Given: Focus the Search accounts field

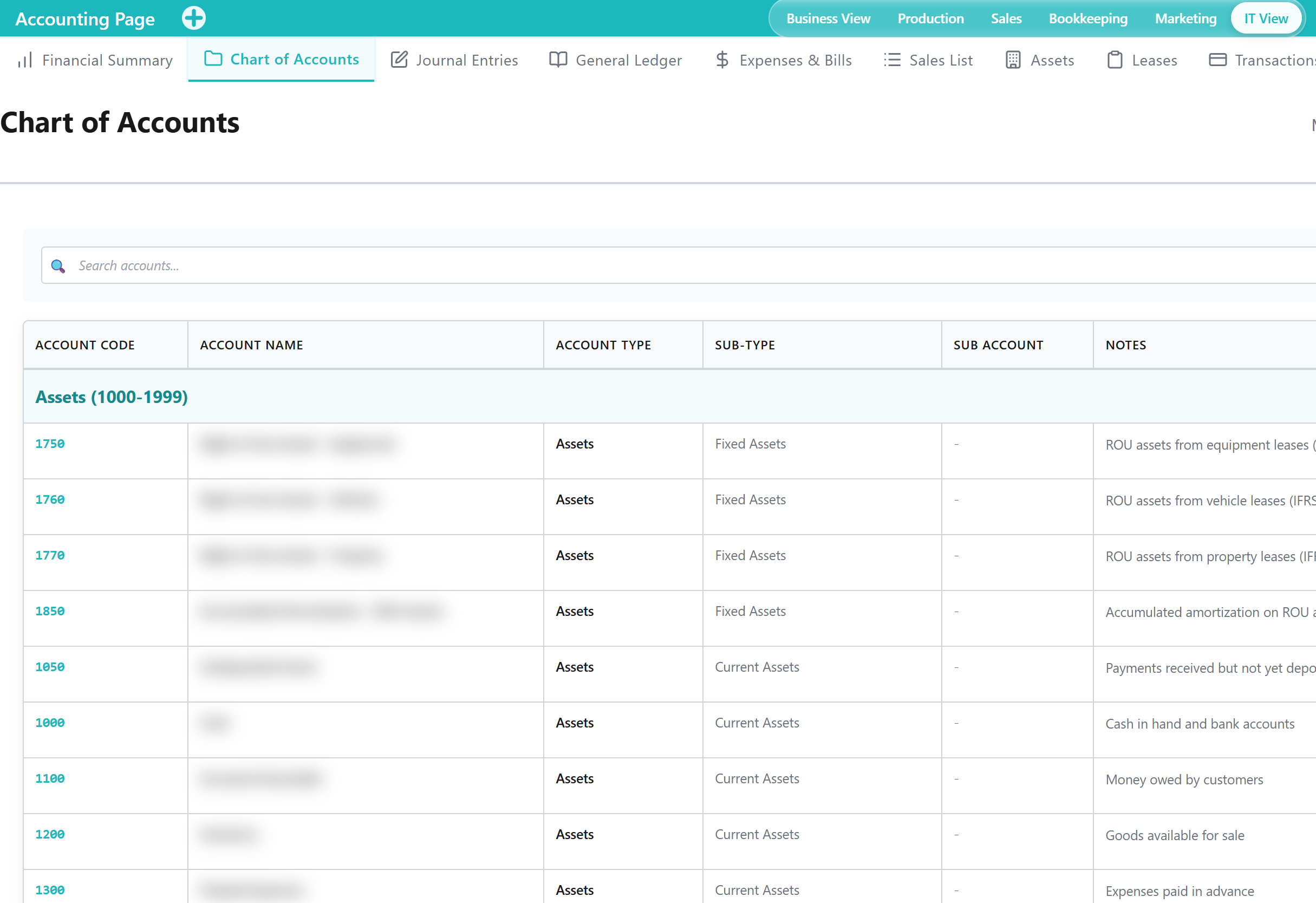Looking at the screenshot, I should click(x=679, y=265).
